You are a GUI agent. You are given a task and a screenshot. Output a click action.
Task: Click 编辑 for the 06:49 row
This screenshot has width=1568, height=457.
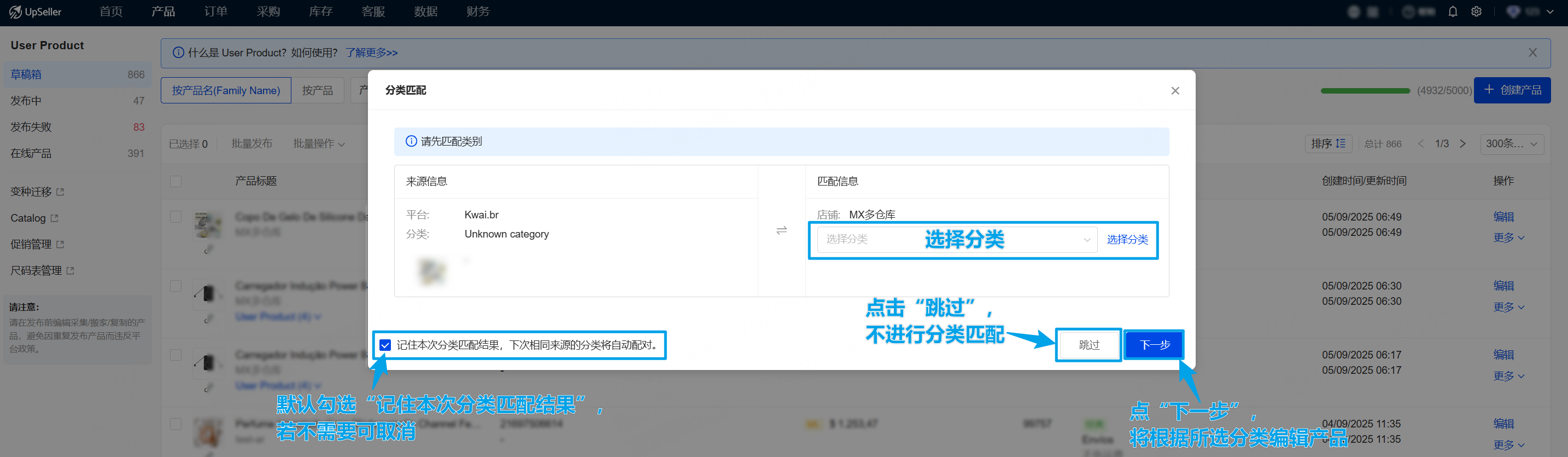click(x=1503, y=217)
